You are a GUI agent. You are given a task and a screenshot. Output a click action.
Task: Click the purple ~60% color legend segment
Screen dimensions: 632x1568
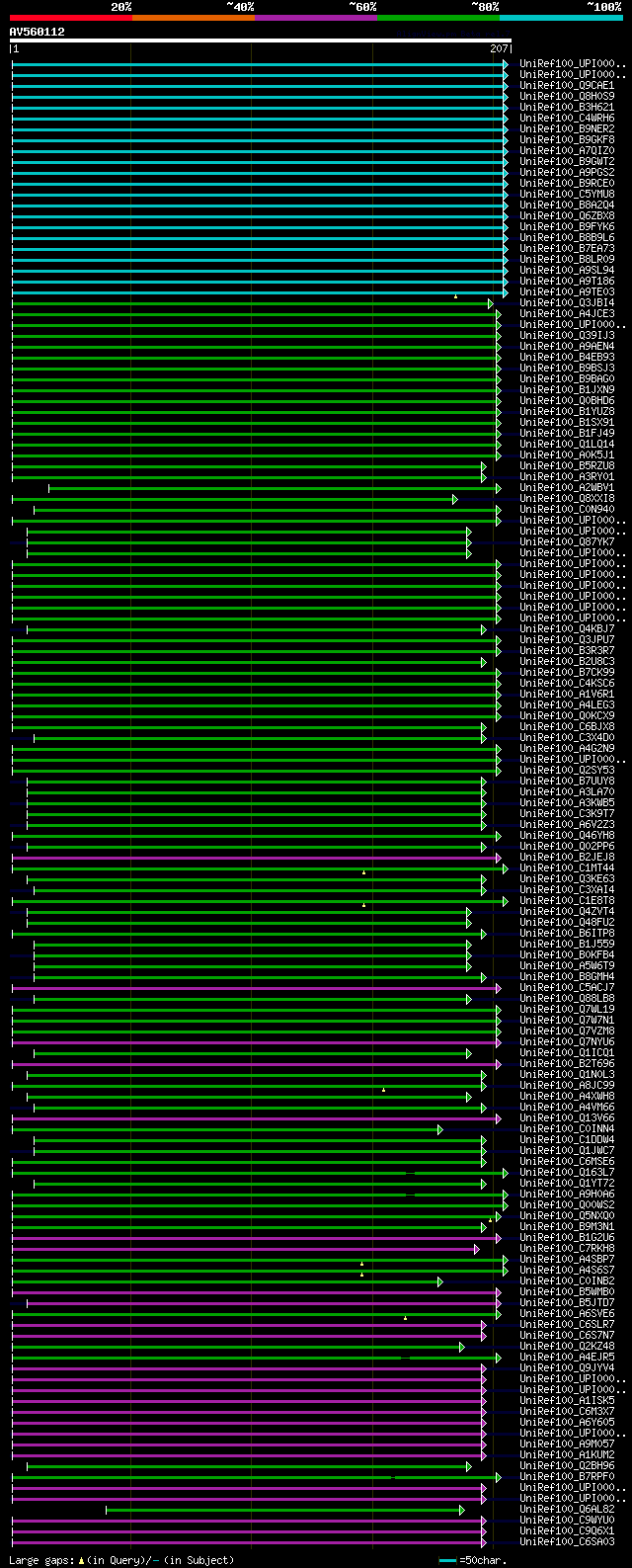point(316,17)
